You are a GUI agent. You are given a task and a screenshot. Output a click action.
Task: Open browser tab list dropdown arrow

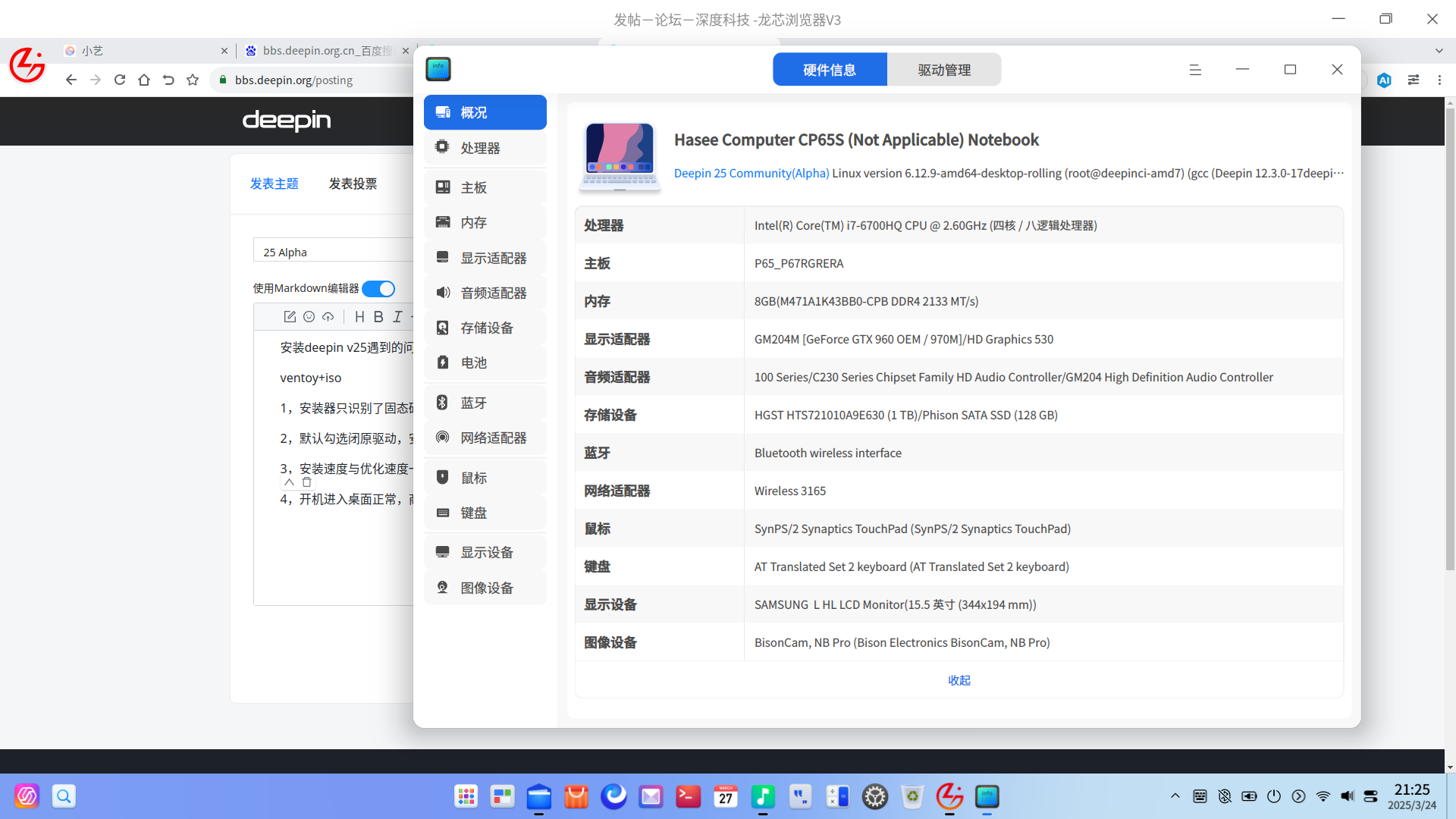click(1439, 51)
